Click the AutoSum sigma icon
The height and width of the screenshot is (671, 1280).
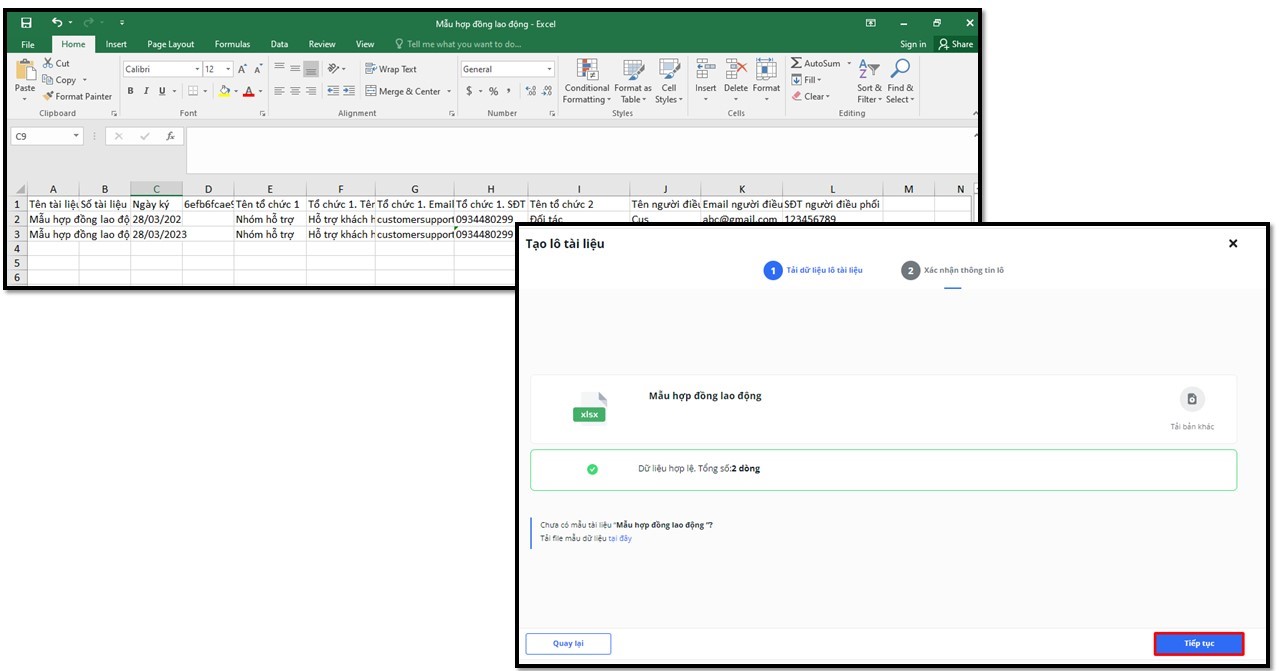point(796,63)
